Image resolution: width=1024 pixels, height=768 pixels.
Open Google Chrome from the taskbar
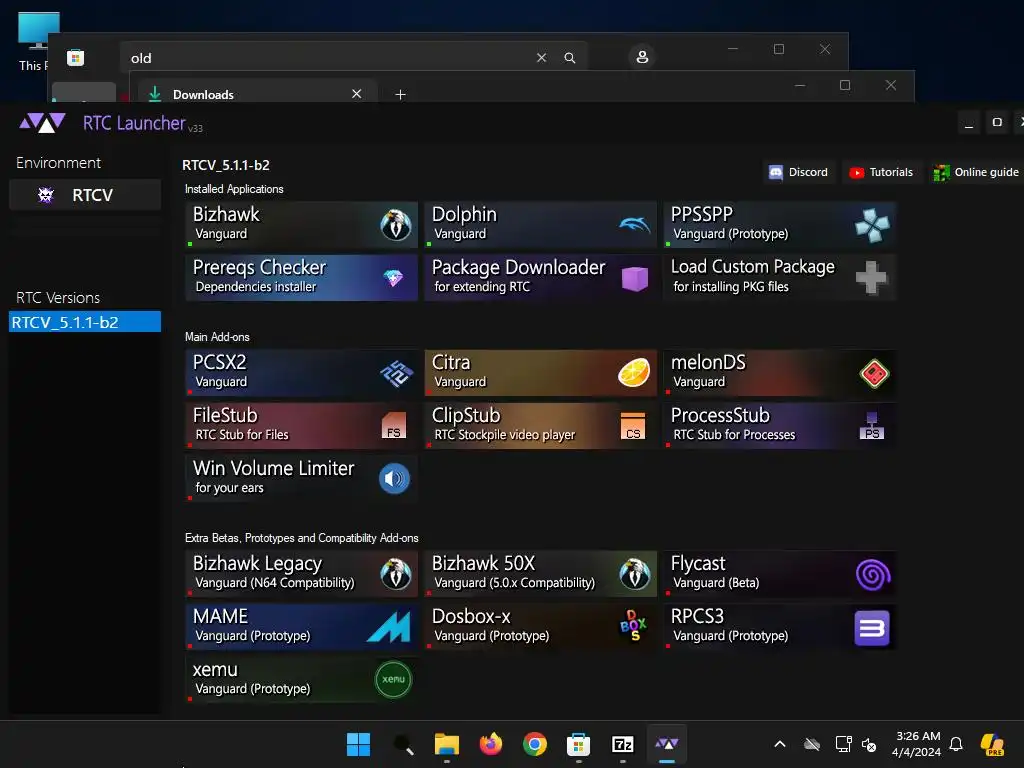pyautogui.click(x=535, y=744)
